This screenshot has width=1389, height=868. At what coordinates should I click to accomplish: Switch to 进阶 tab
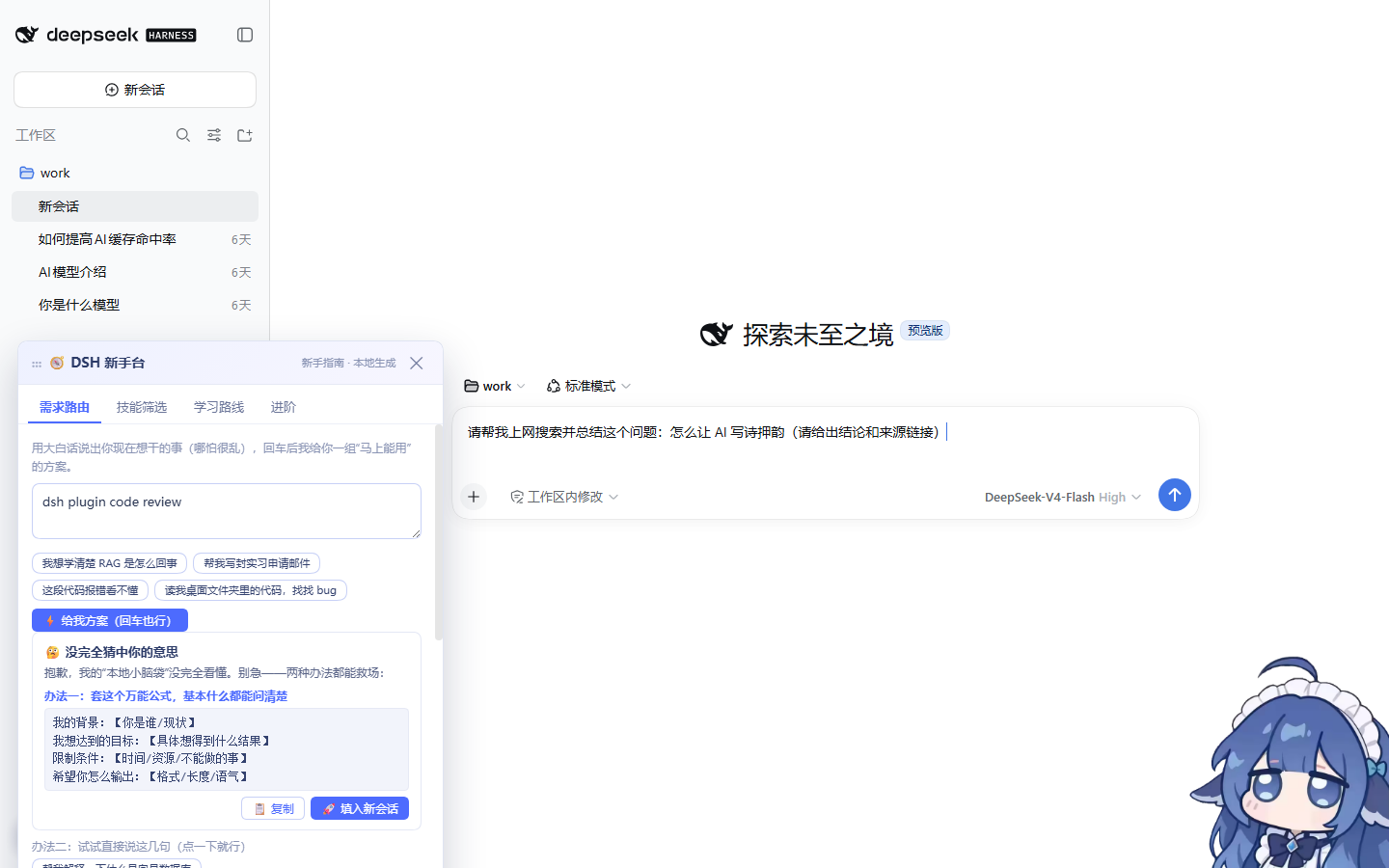tap(283, 407)
